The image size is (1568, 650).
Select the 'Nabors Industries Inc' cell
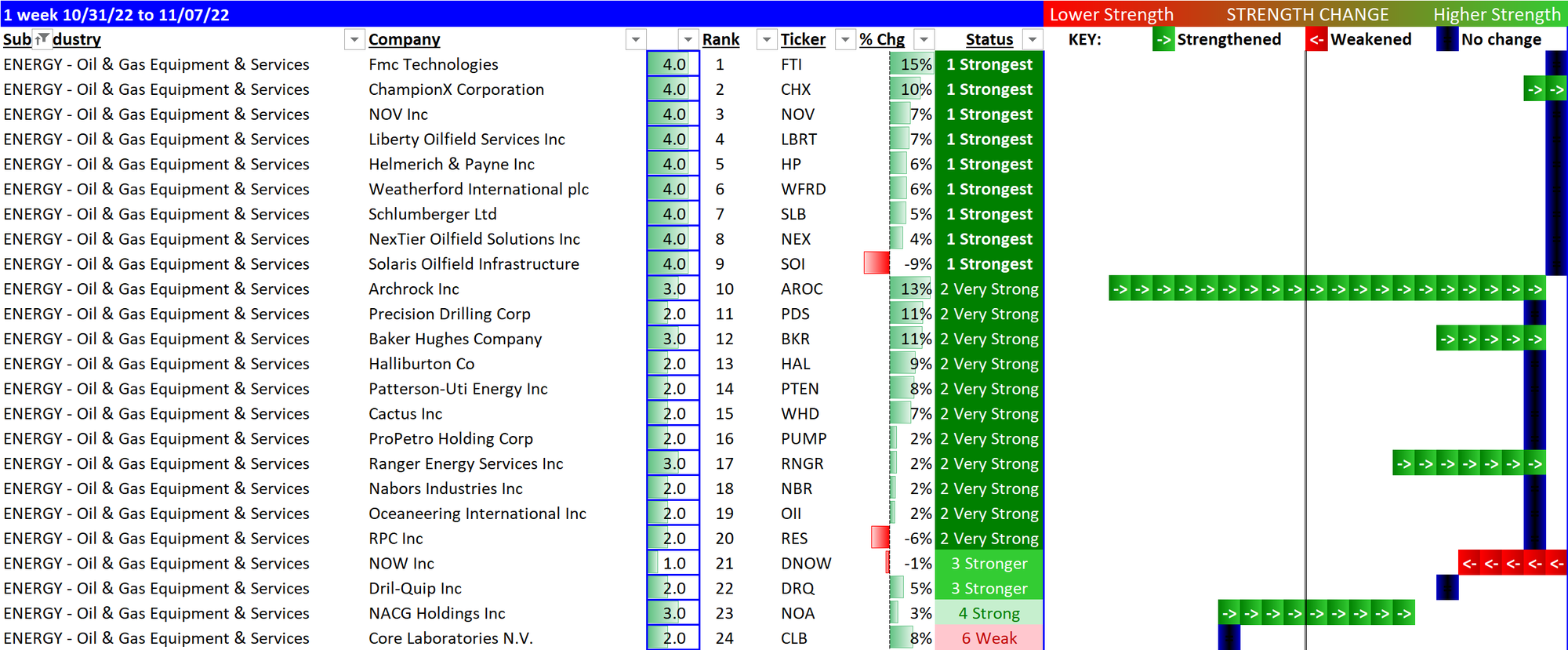[x=445, y=489]
